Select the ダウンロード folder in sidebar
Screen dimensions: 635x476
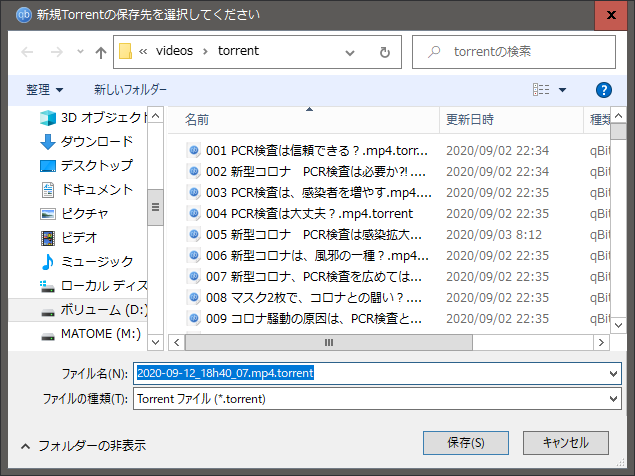click(x=96, y=141)
